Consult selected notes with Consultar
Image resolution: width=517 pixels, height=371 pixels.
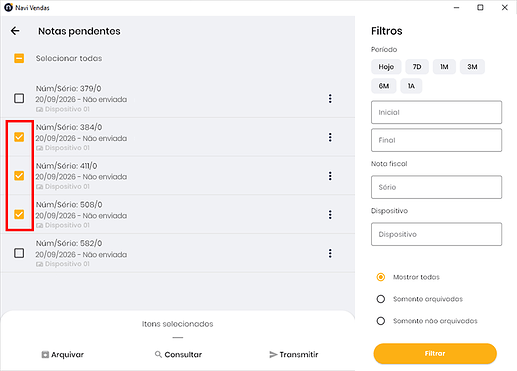[x=178, y=355]
